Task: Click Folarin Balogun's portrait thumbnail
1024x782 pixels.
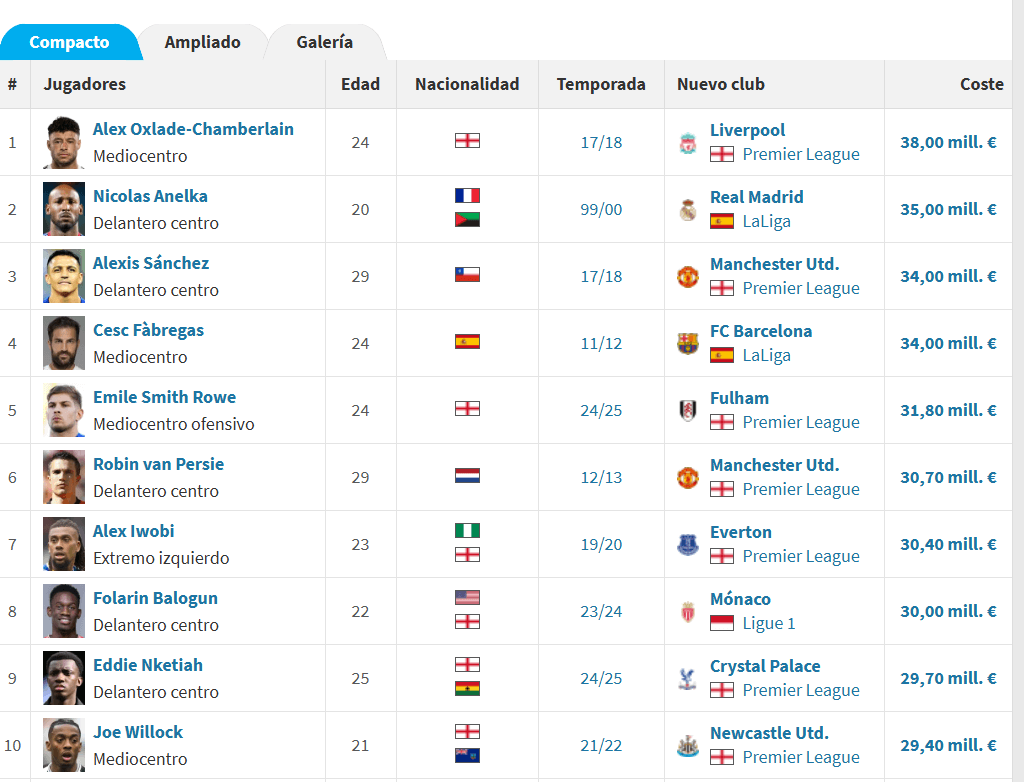Action: click(64, 611)
